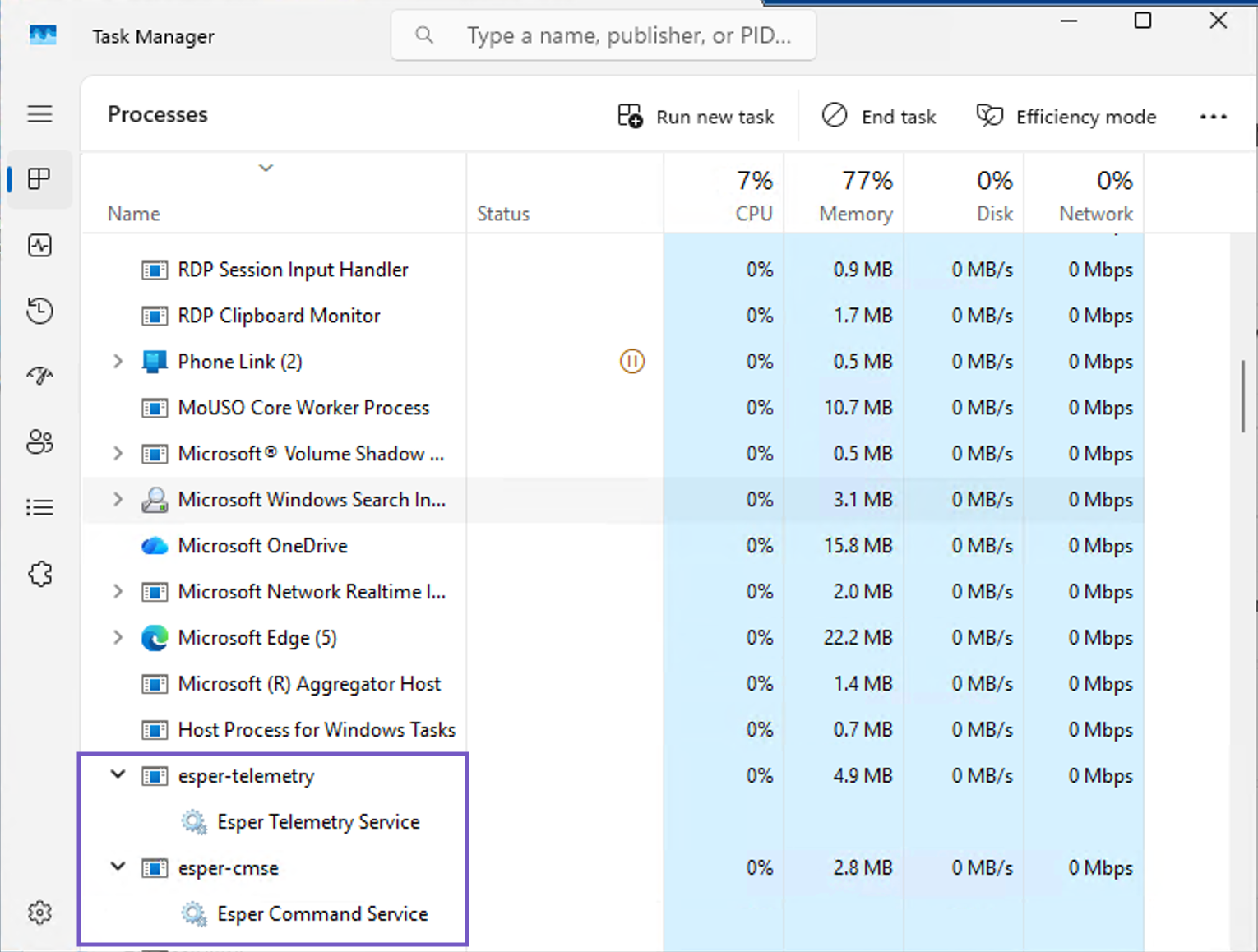Open the Details view

[x=39, y=506]
